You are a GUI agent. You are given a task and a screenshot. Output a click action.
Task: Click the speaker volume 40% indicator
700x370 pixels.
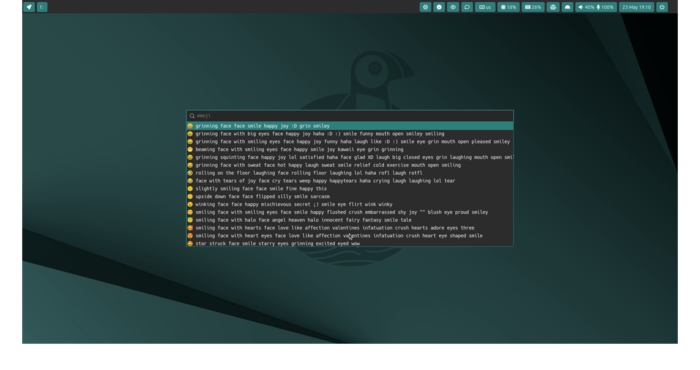point(586,7)
